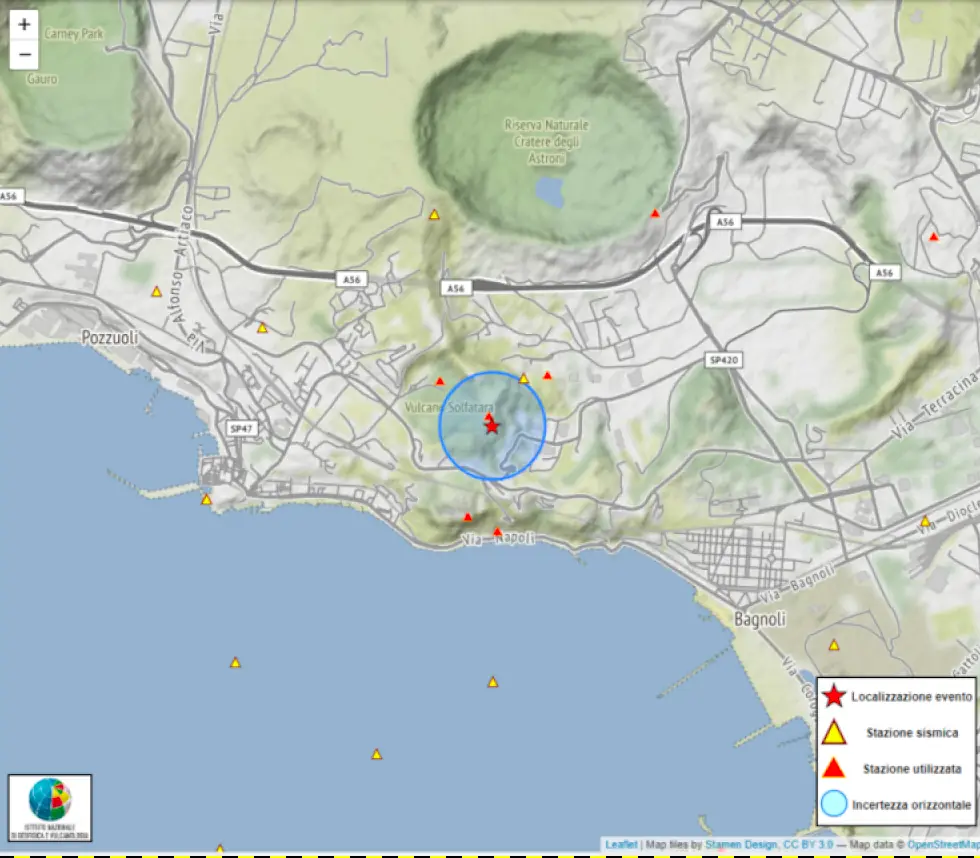Select yellow station triangle at Pozzuoli harbor
This screenshot has height=858, width=980.
[x=206, y=500]
